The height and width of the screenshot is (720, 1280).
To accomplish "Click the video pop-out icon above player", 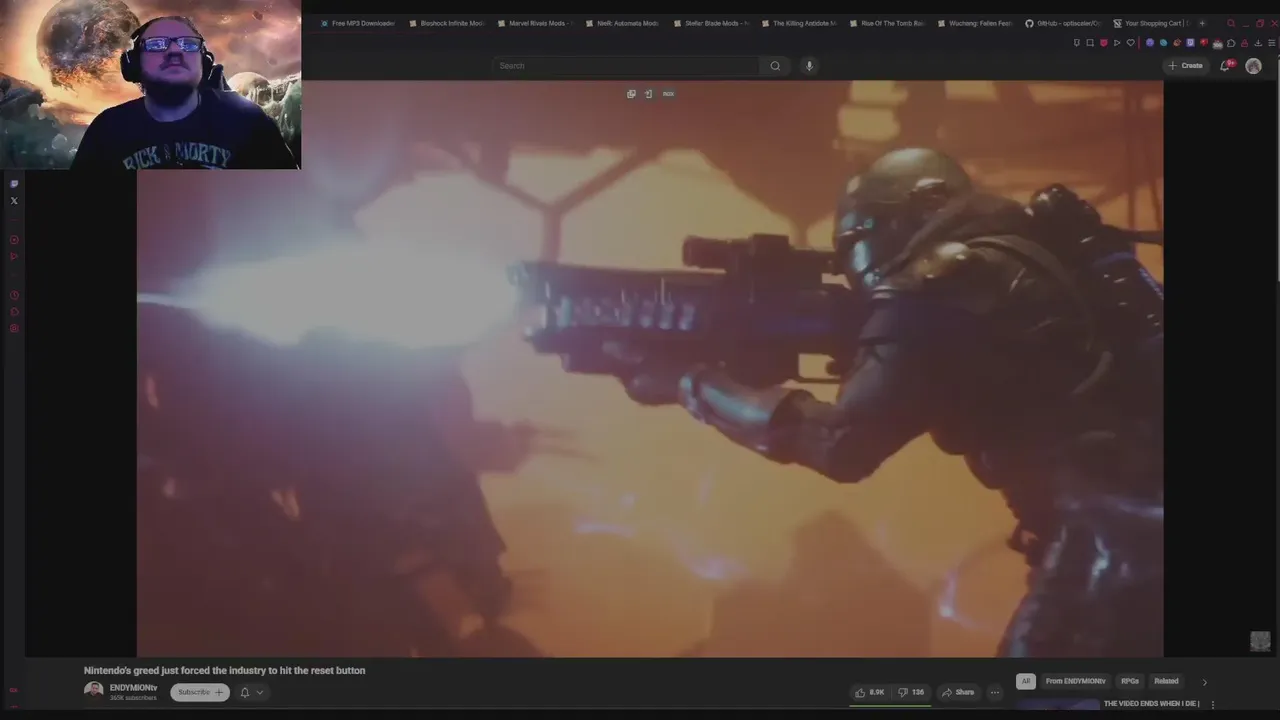I will 631,94.
